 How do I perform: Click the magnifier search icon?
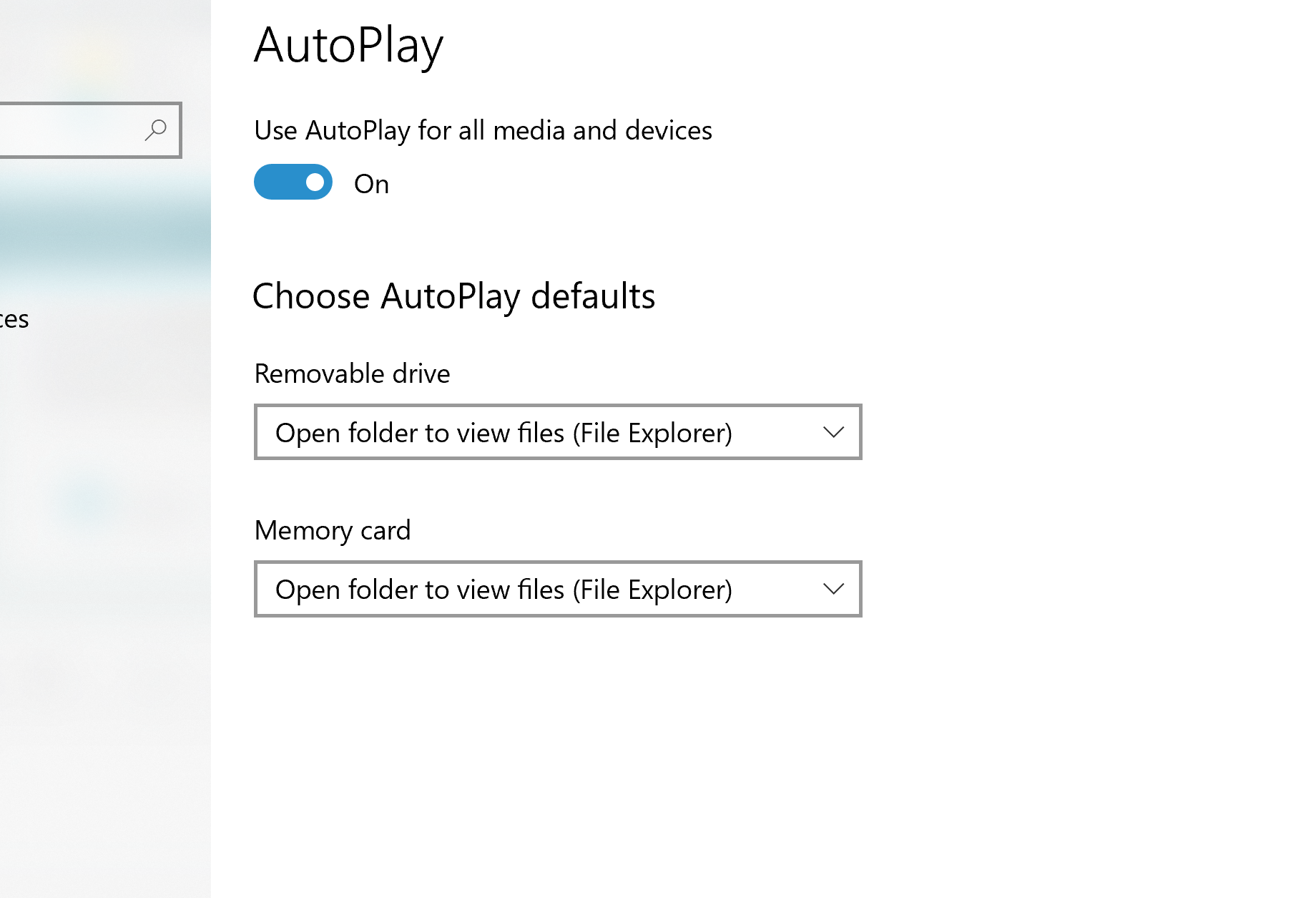[x=155, y=130]
